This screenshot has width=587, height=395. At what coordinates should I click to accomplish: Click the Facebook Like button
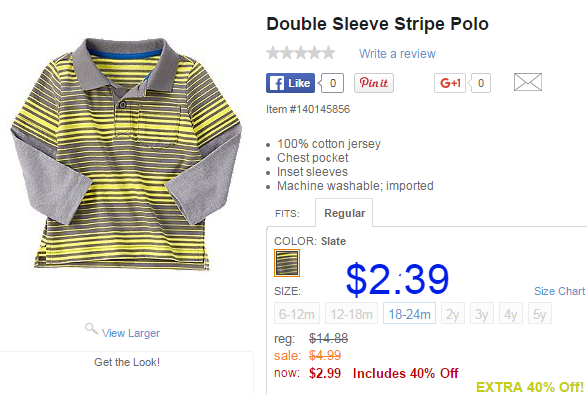point(291,83)
